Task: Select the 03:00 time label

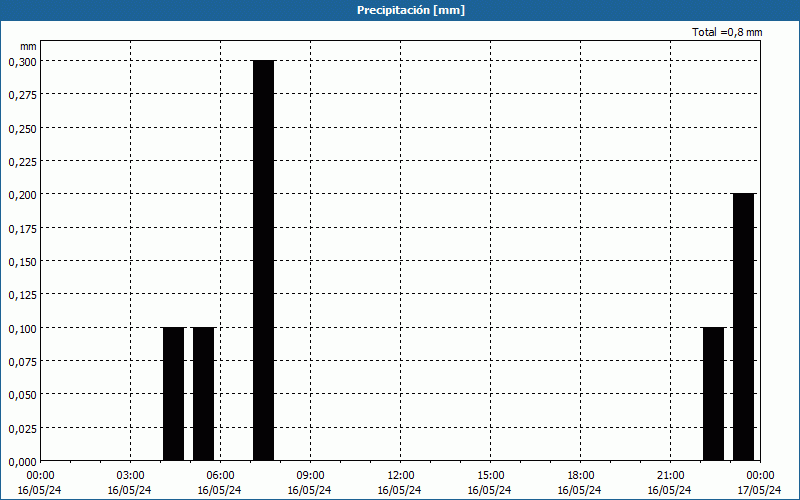Action: (130, 476)
